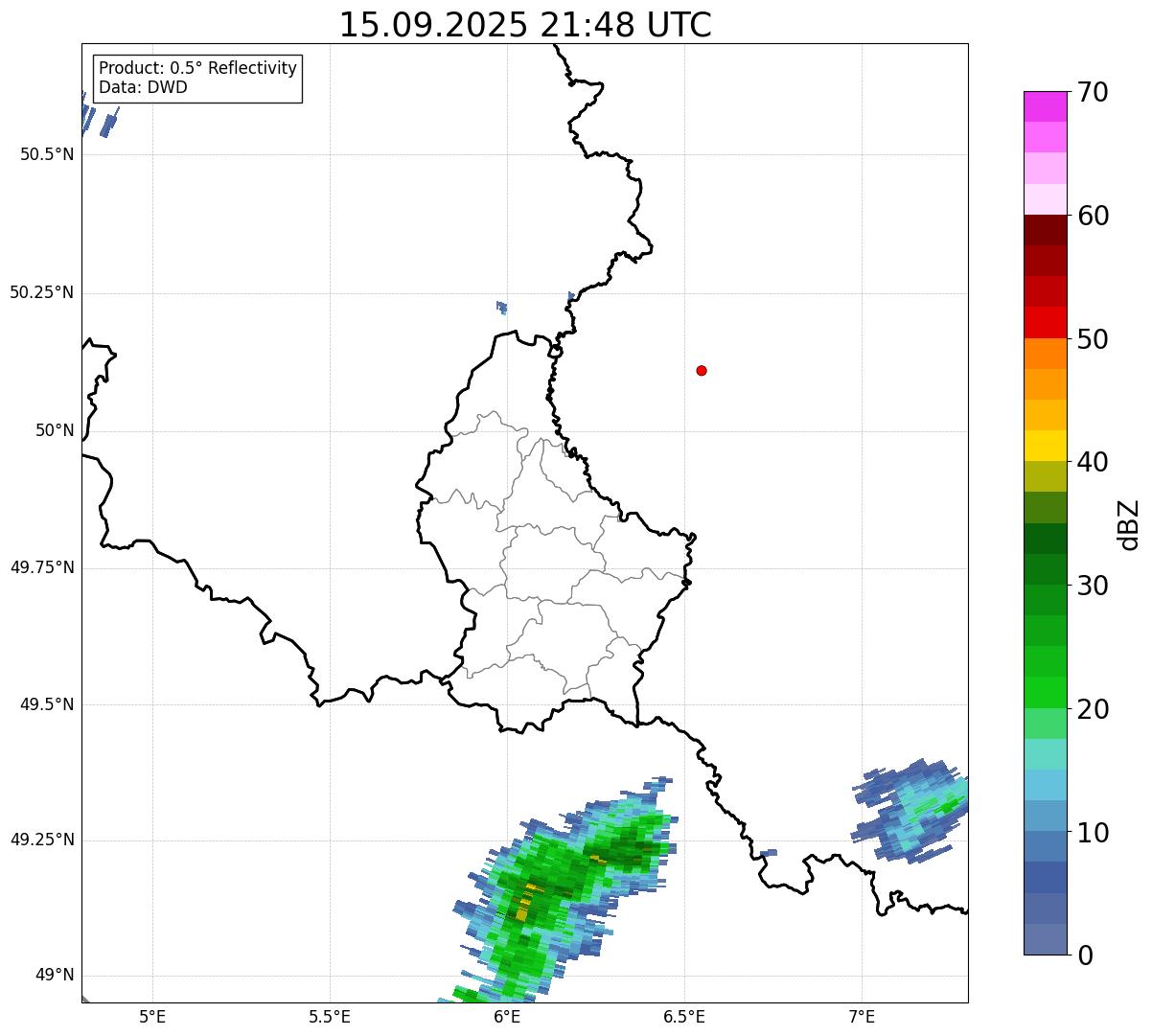
Task: Click the 50.25°N latitude label
Action: coord(42,292)
